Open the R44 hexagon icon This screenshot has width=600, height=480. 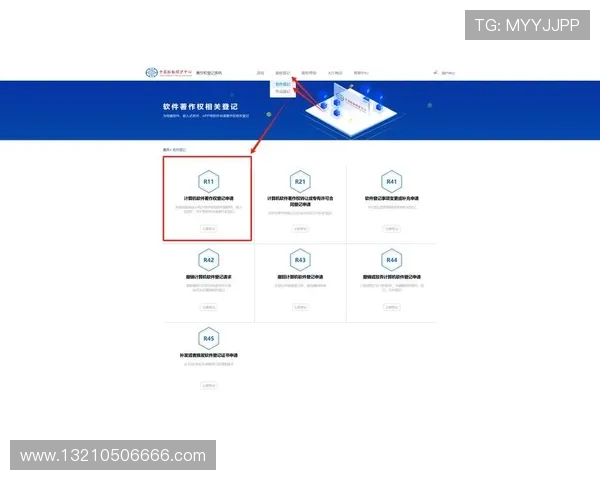pos(391,260)
